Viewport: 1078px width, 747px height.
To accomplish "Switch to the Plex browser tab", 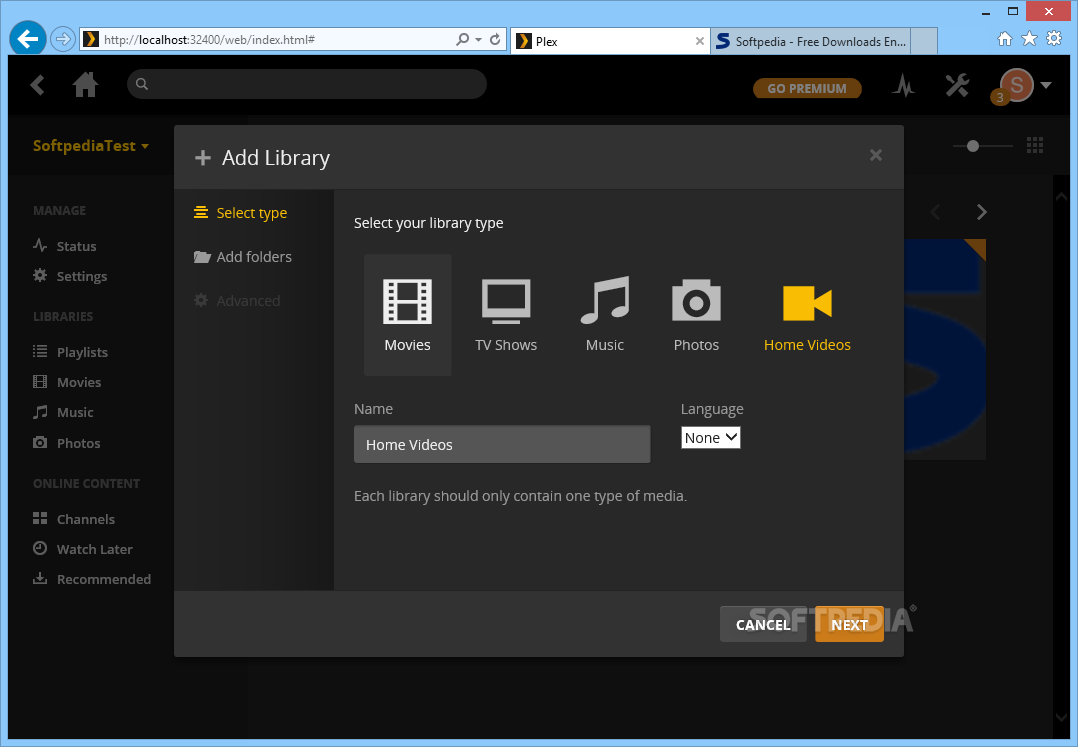I will coord(610,41).
